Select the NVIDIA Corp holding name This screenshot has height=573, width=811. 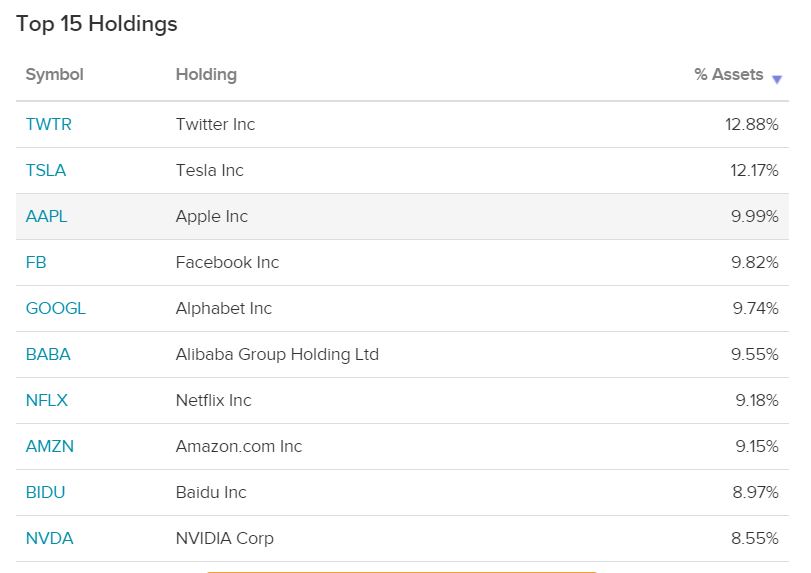point(224,538)
